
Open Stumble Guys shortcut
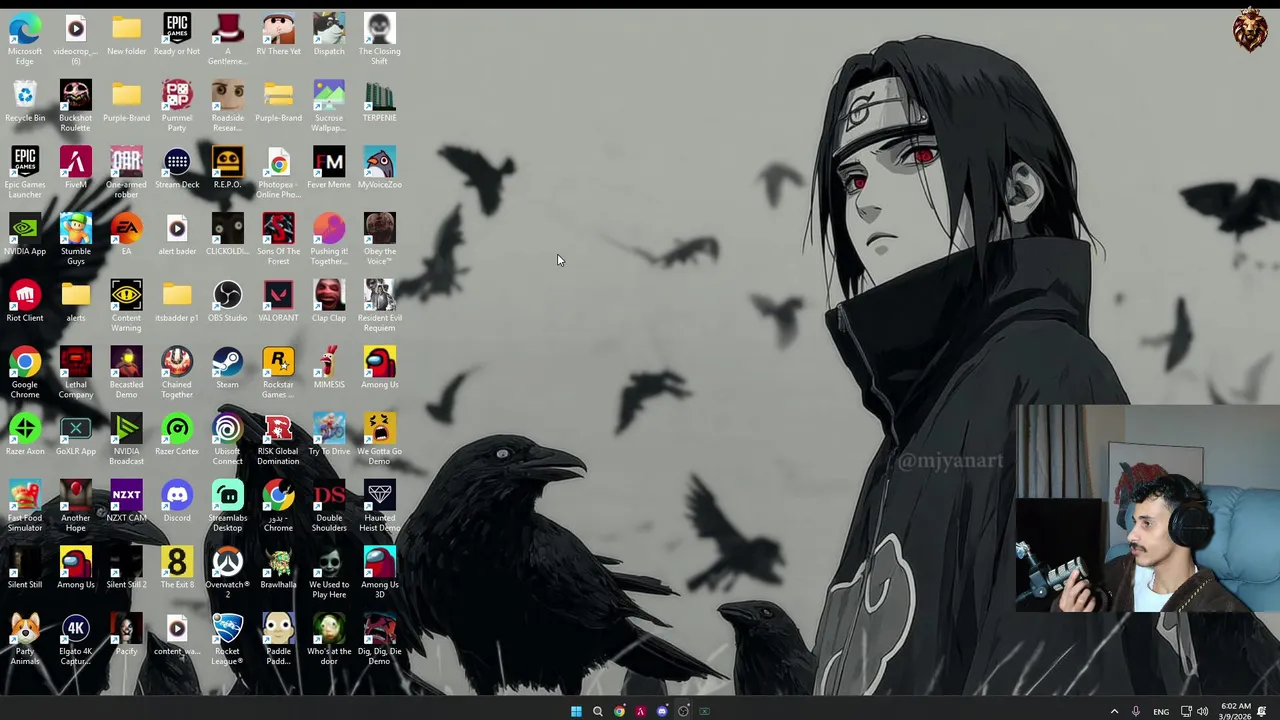pyautogui.click(x=76, y=239)
